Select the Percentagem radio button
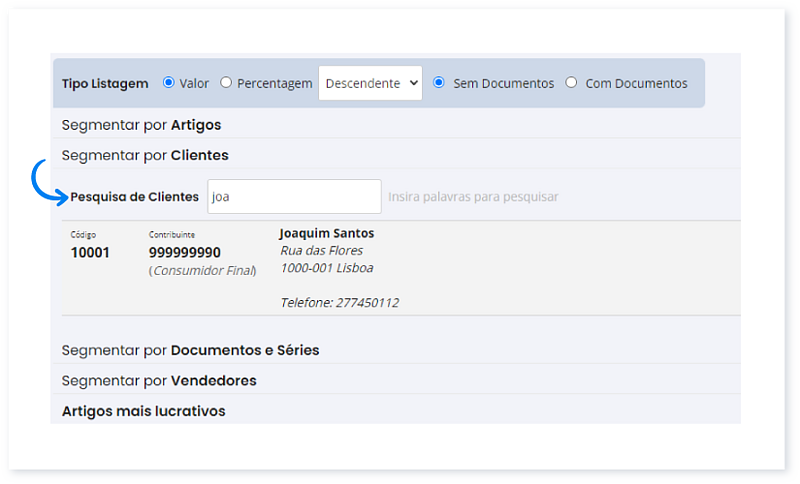 click(x=226, y=83)
